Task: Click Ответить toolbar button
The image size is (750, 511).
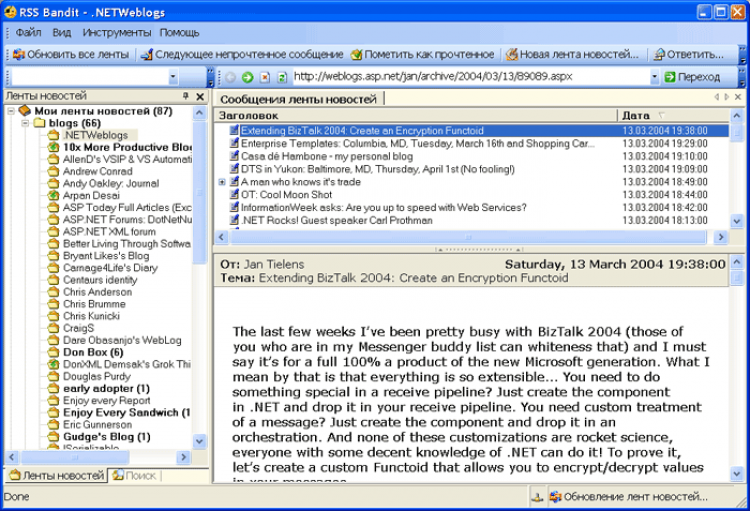Action: pyautogui.click(x=688, y=55)
